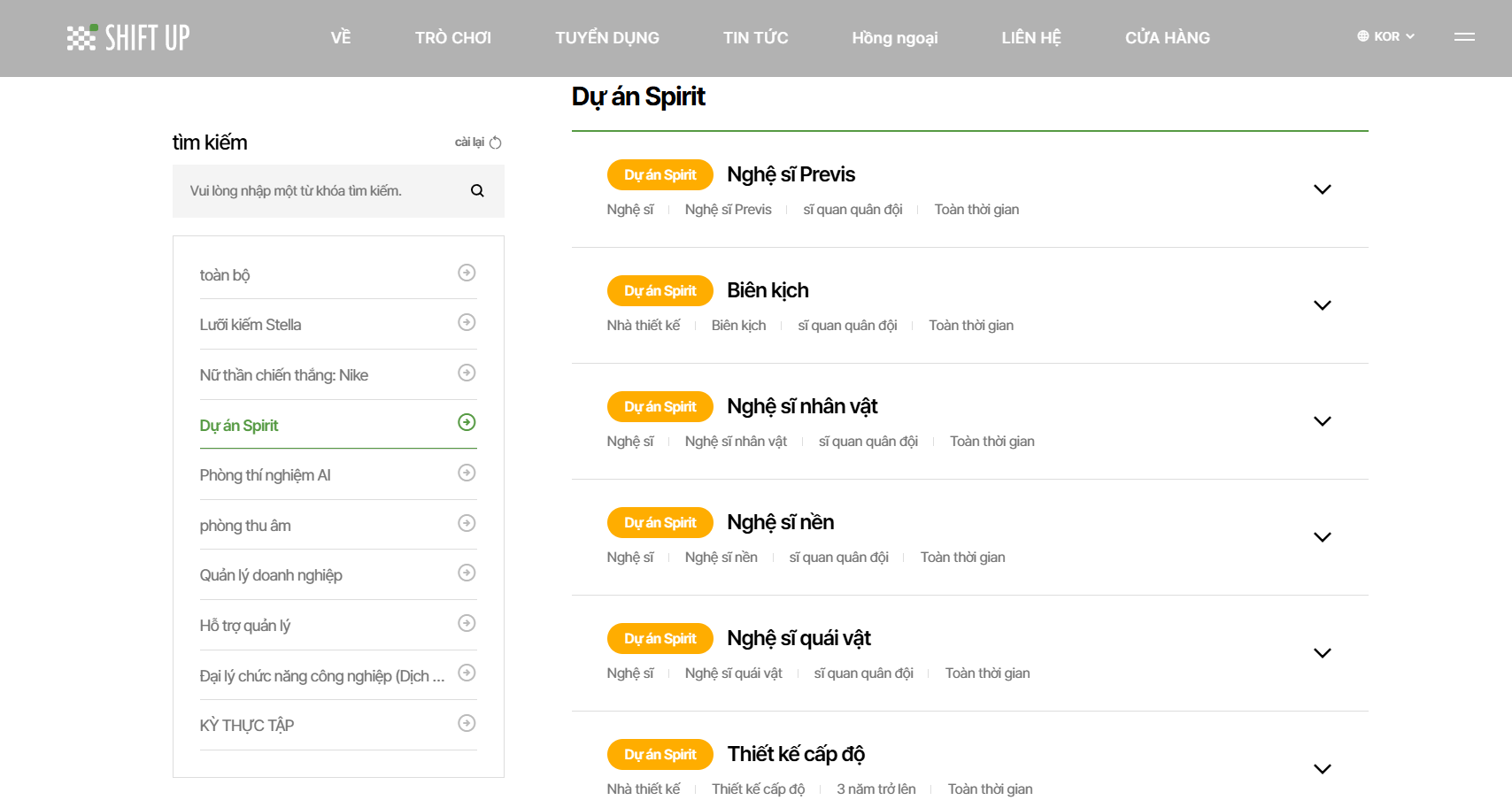Click arrow icon beside 'KỲ THỰC TẬP'
Screen dimensions: 1512x808
467,724
